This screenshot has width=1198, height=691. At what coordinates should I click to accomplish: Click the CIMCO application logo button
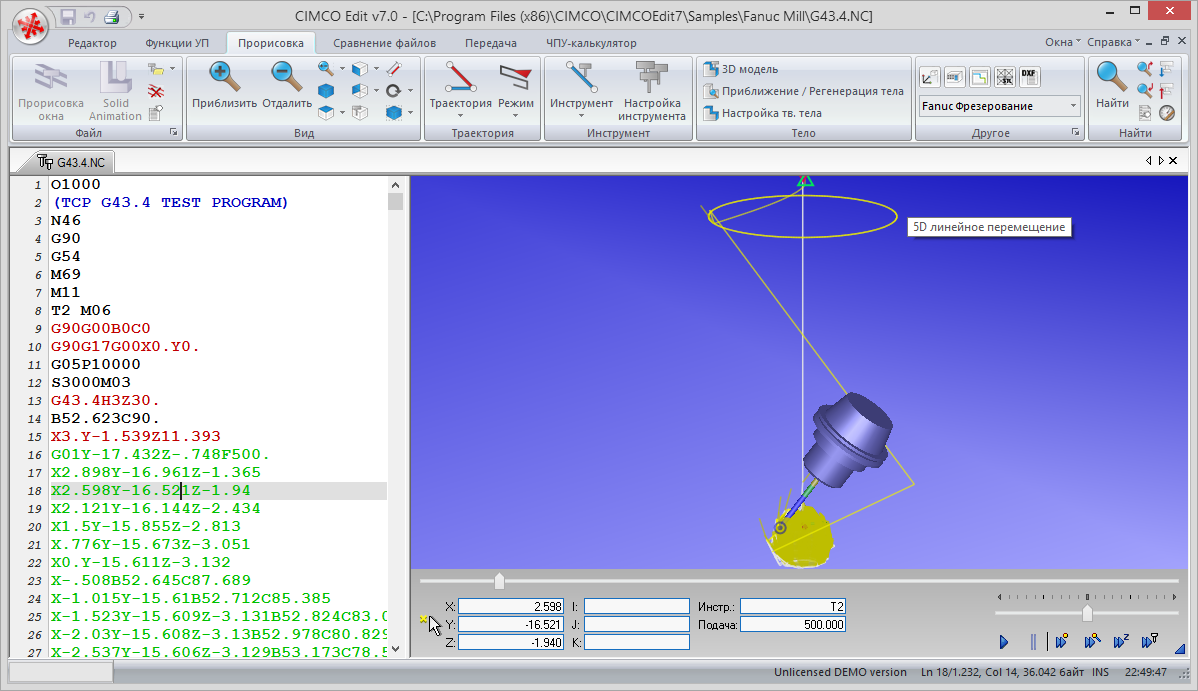click(31, 27)
